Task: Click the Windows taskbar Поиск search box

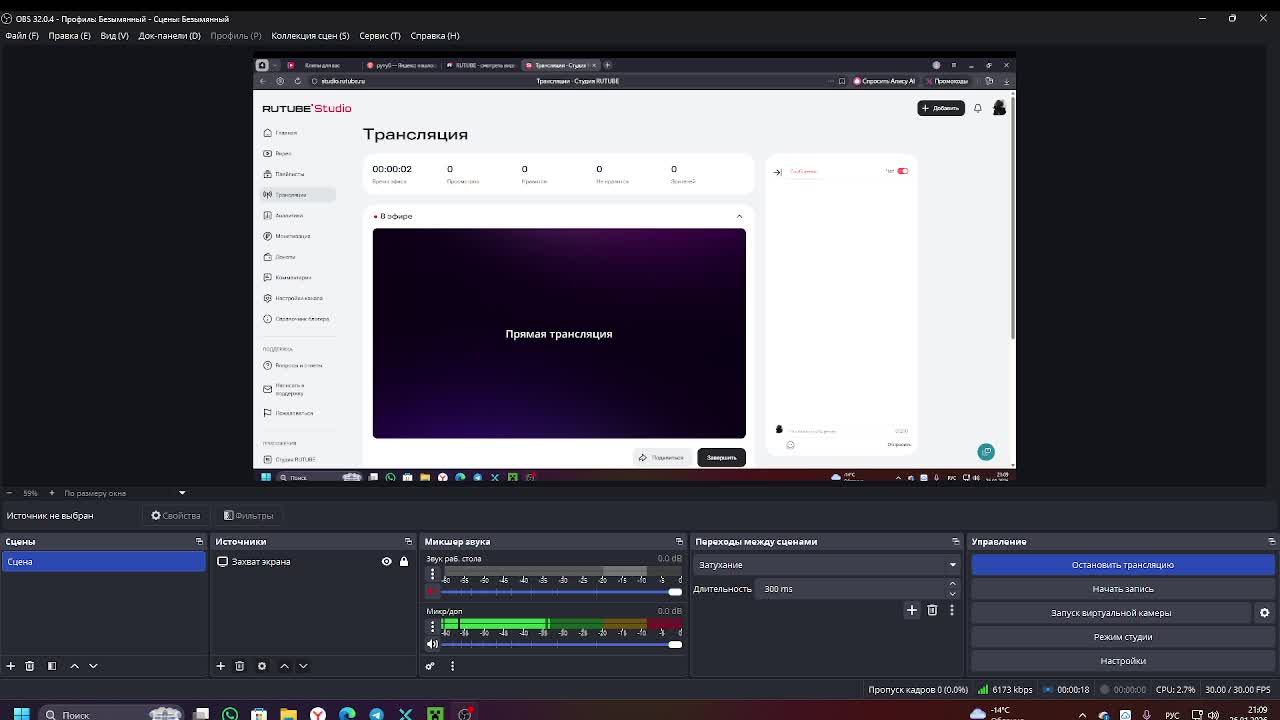Action: pyautogui.click(x=112, y=714)
